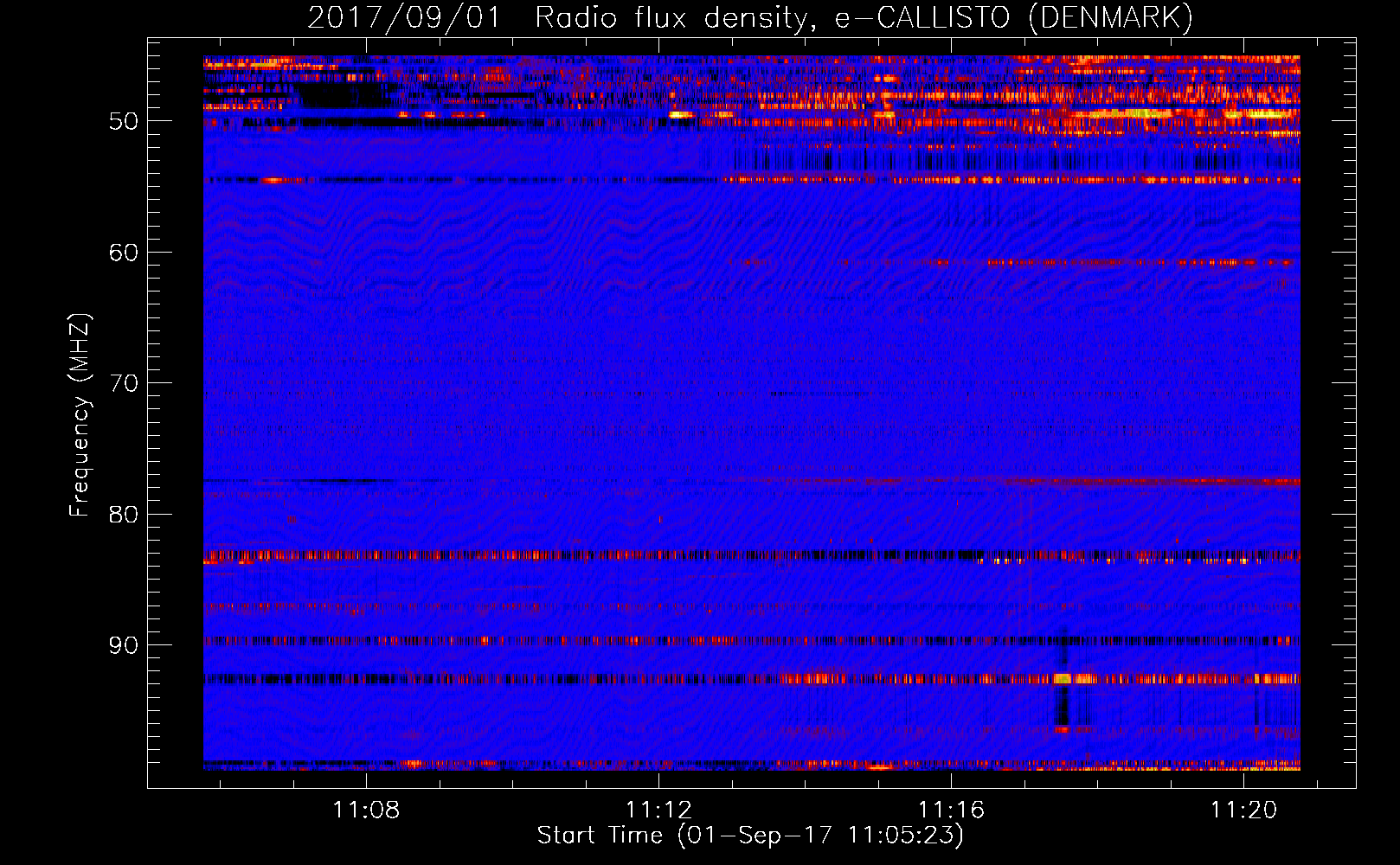Click the 80 frequency tick label
The height and width of the screenshot is (865, 1400).
(x=124, y=515)
